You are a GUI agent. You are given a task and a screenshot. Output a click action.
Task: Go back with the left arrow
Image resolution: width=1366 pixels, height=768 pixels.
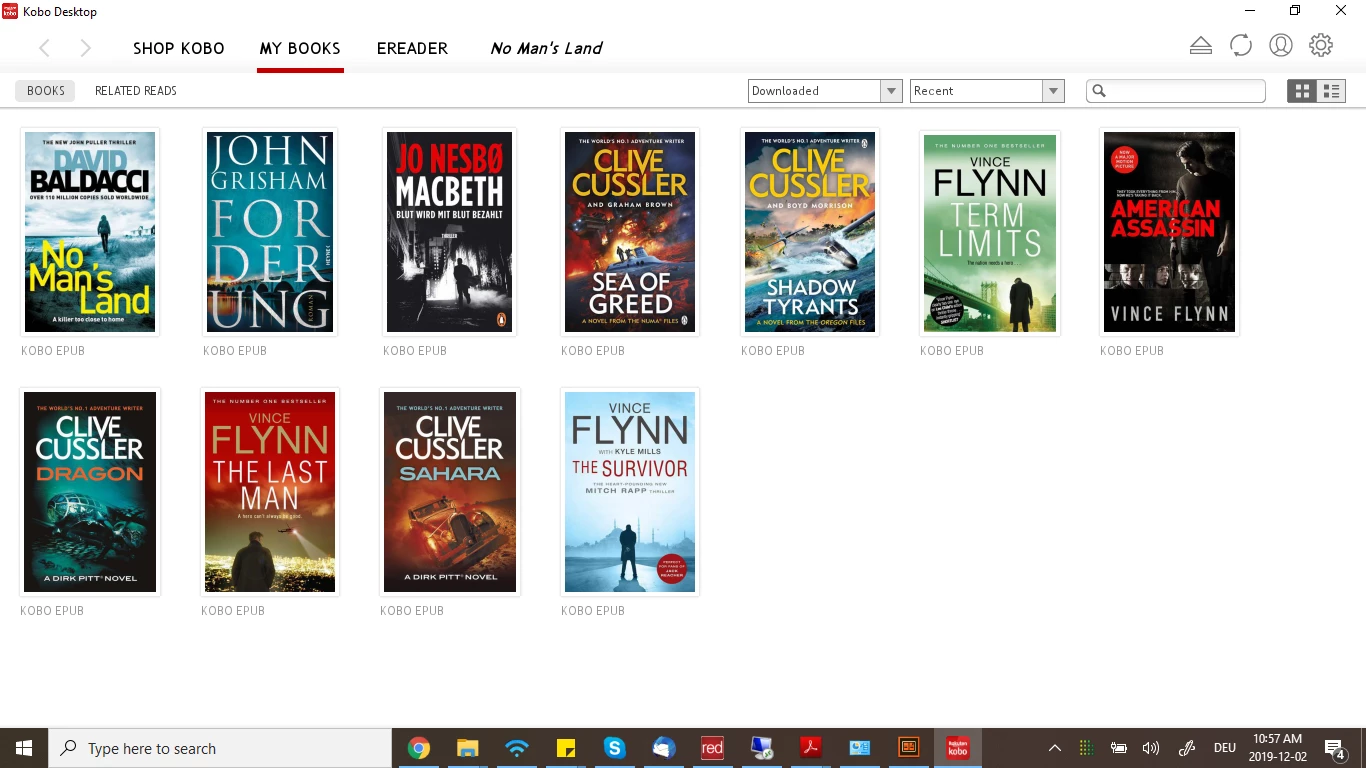pyautogui.click(x=44, y=48)
